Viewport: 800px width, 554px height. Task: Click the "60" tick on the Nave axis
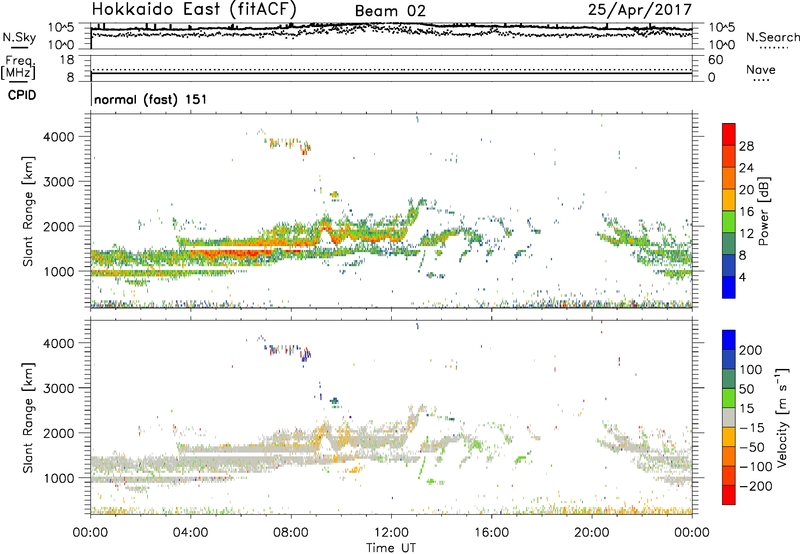715,60
